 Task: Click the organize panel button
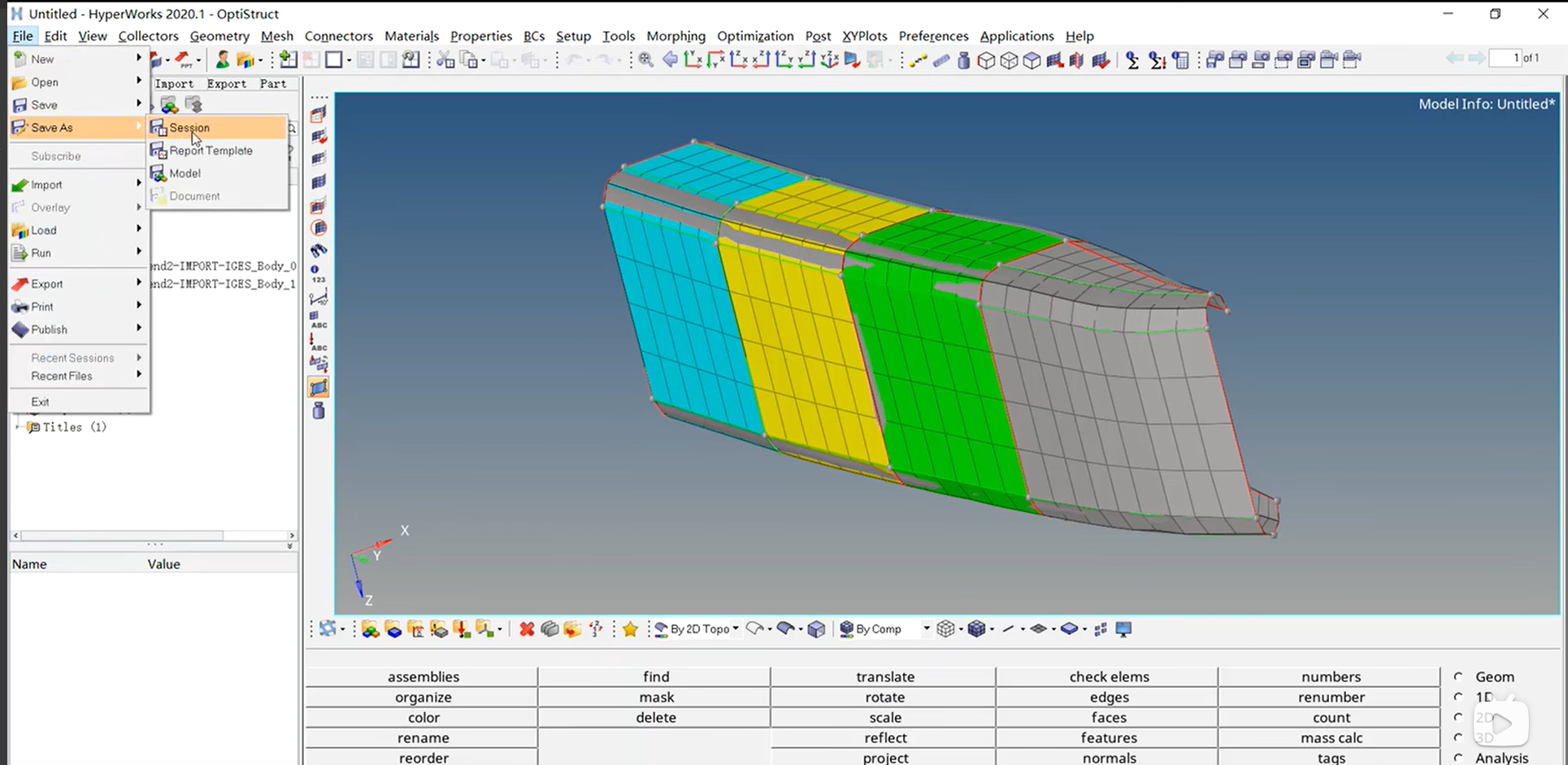coord(423,697)
